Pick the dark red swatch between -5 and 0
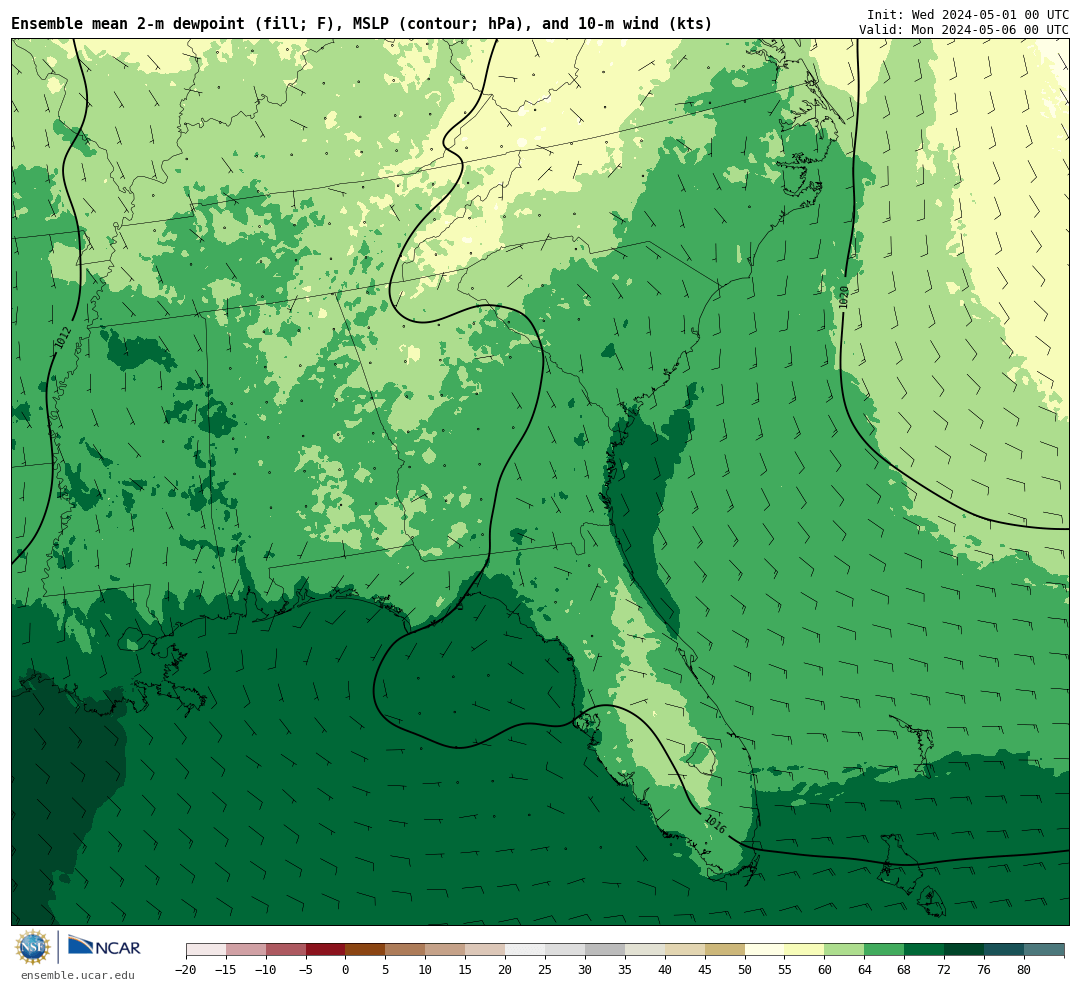This screenshot has height=988, width=1080. pos(326,950)
